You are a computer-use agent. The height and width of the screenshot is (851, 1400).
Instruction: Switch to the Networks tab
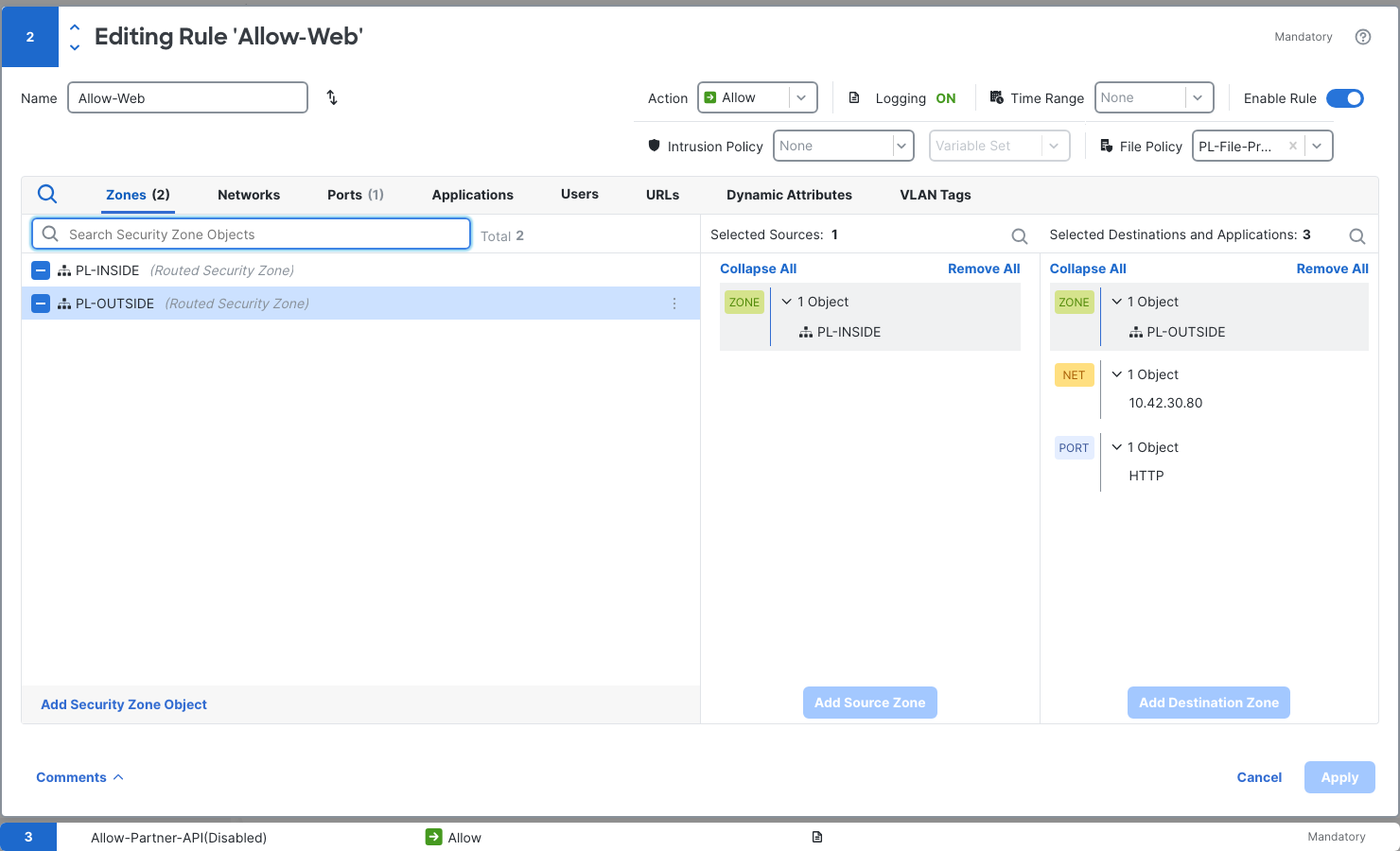point(249,195)
